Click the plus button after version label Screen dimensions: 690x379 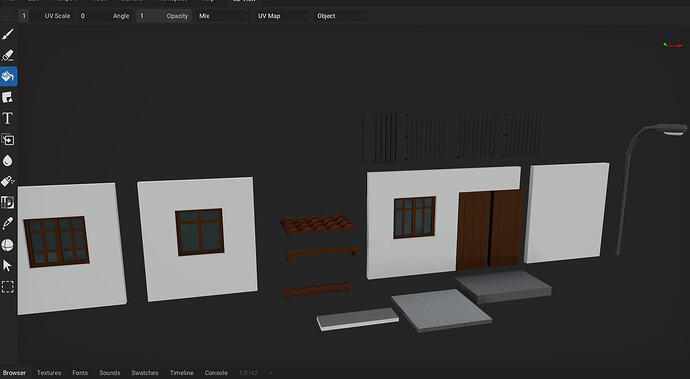[x=271, y=373]
